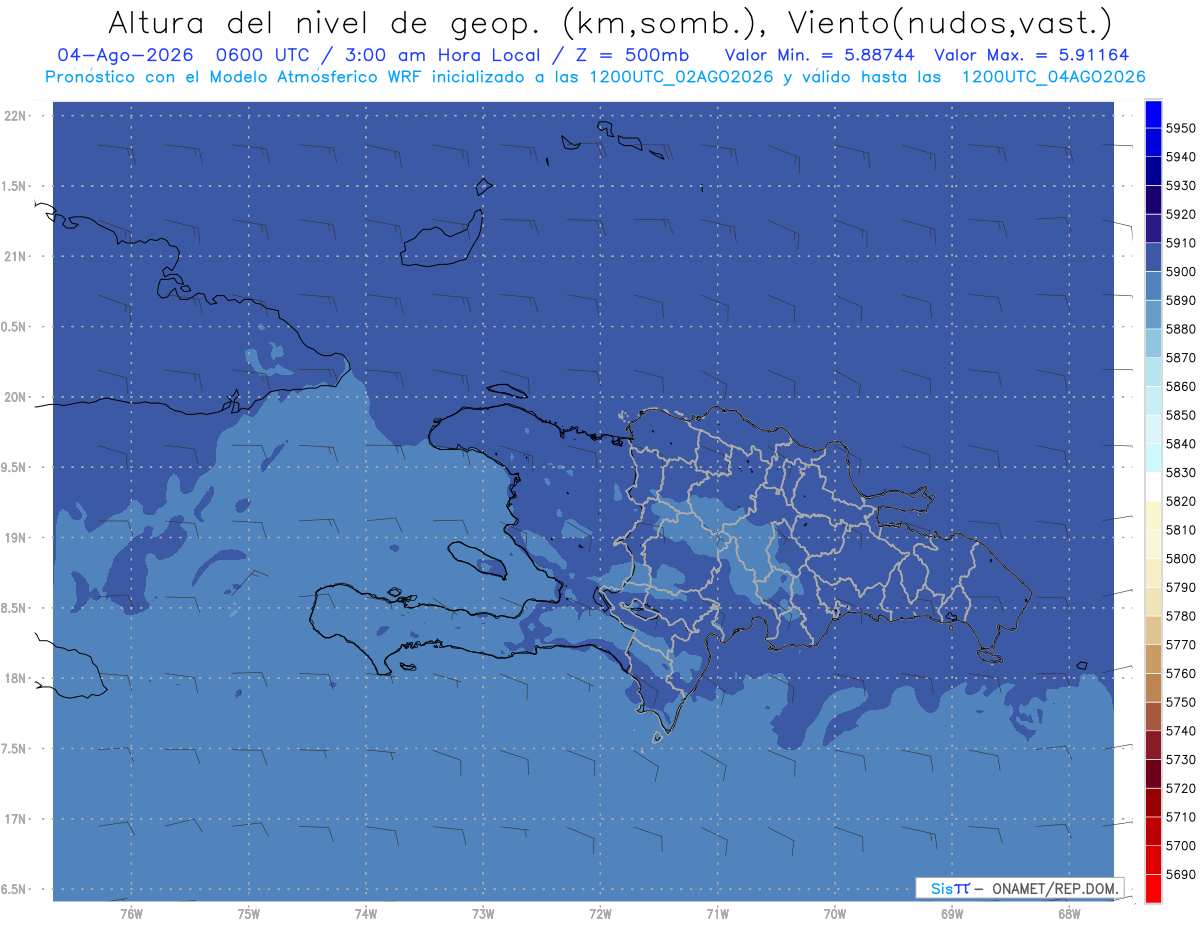Select the bright red swatch below 5690
1200x927 pixels.
point(1153,888)
